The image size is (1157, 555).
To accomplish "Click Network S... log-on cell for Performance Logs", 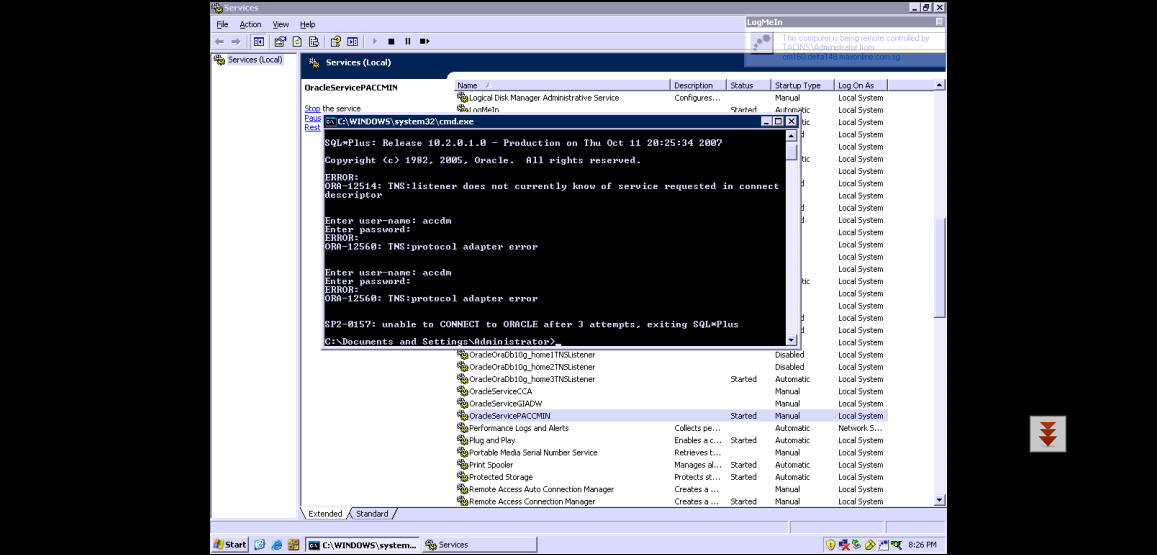I will (860, 428).
